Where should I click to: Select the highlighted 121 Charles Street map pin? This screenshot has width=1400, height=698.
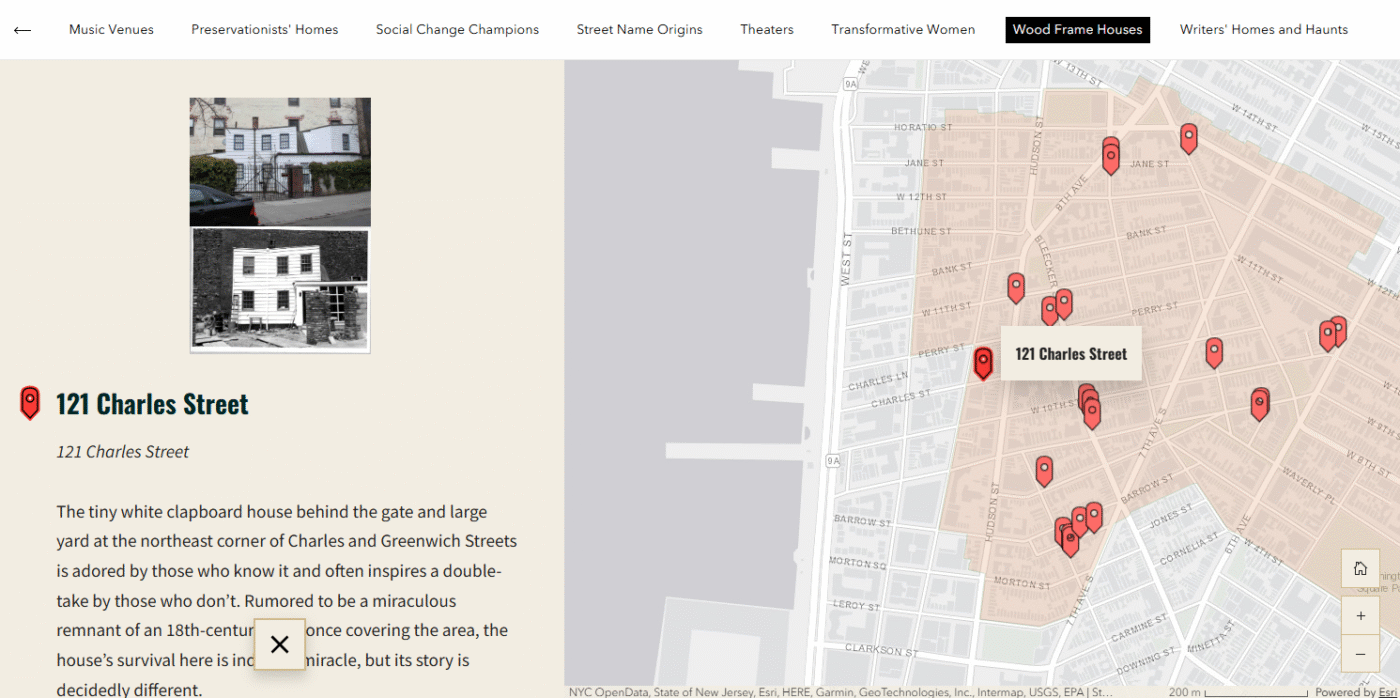pyautogui.click(x=983, y=362)
